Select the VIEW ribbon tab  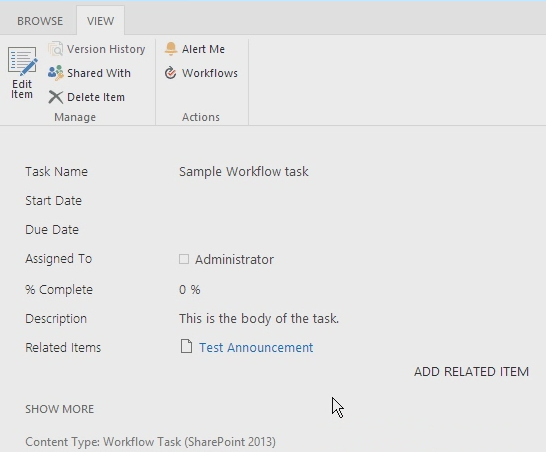pos(100,21)
